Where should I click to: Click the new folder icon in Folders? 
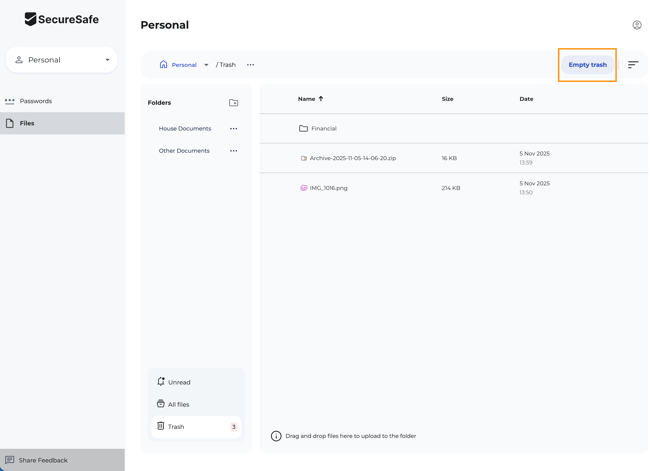tap(233, 103)
